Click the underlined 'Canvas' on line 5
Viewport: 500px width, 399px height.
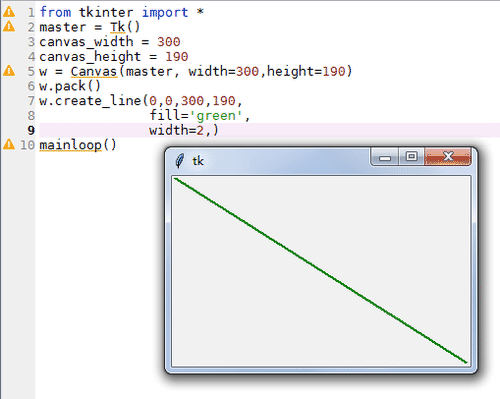pos(94,71)
